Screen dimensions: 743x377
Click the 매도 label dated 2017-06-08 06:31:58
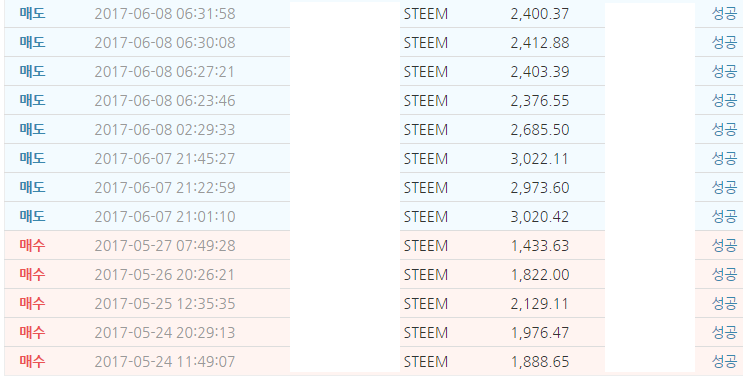click(x=32, y=14)
